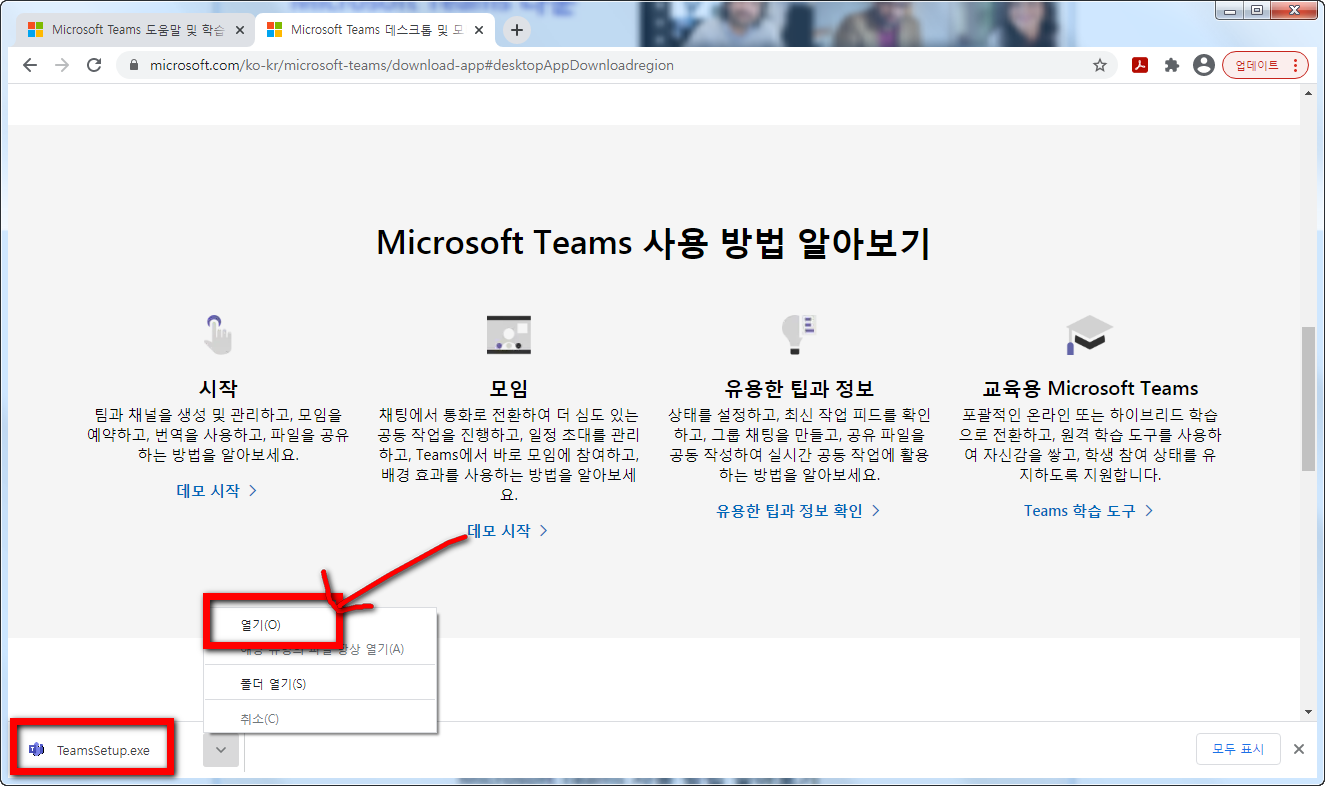The image size is (1325, 786).
Task: Go back with the browser back arrow
Action: coord(30,65)
